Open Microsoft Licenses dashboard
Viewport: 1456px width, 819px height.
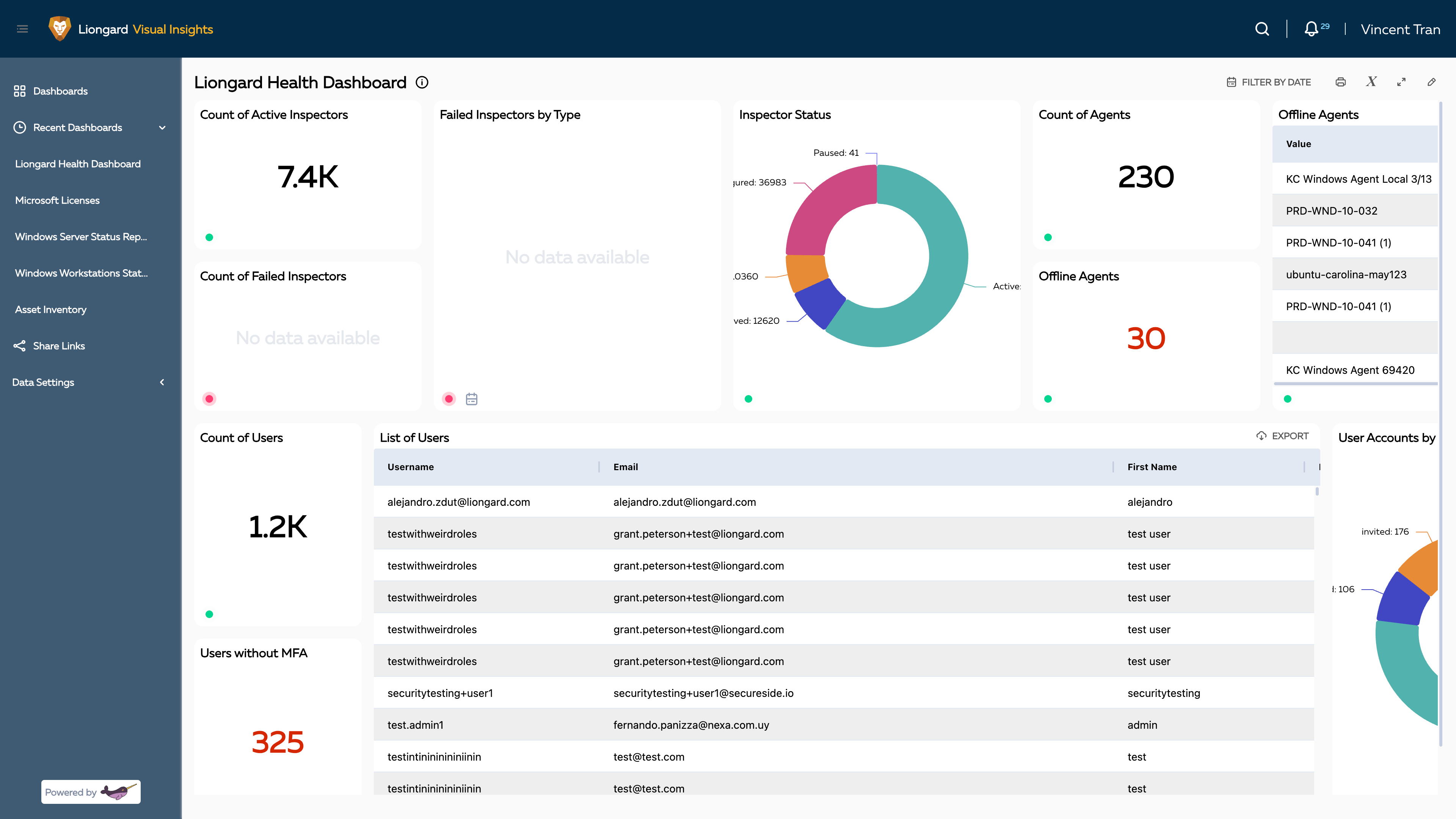(57, 200)
